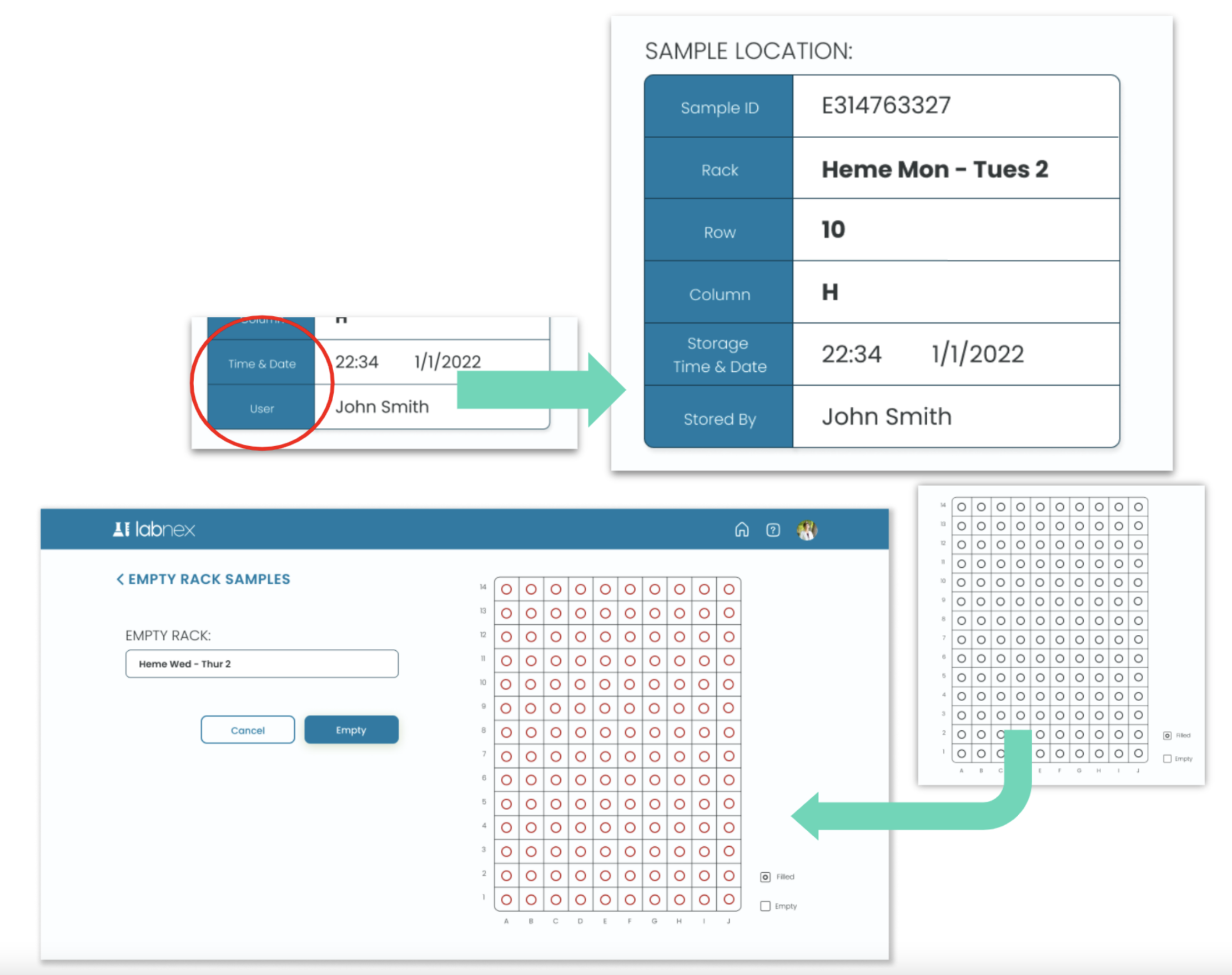Go back via Empty Rack Samples chevron
The image size is (1232, 975).
120,579
